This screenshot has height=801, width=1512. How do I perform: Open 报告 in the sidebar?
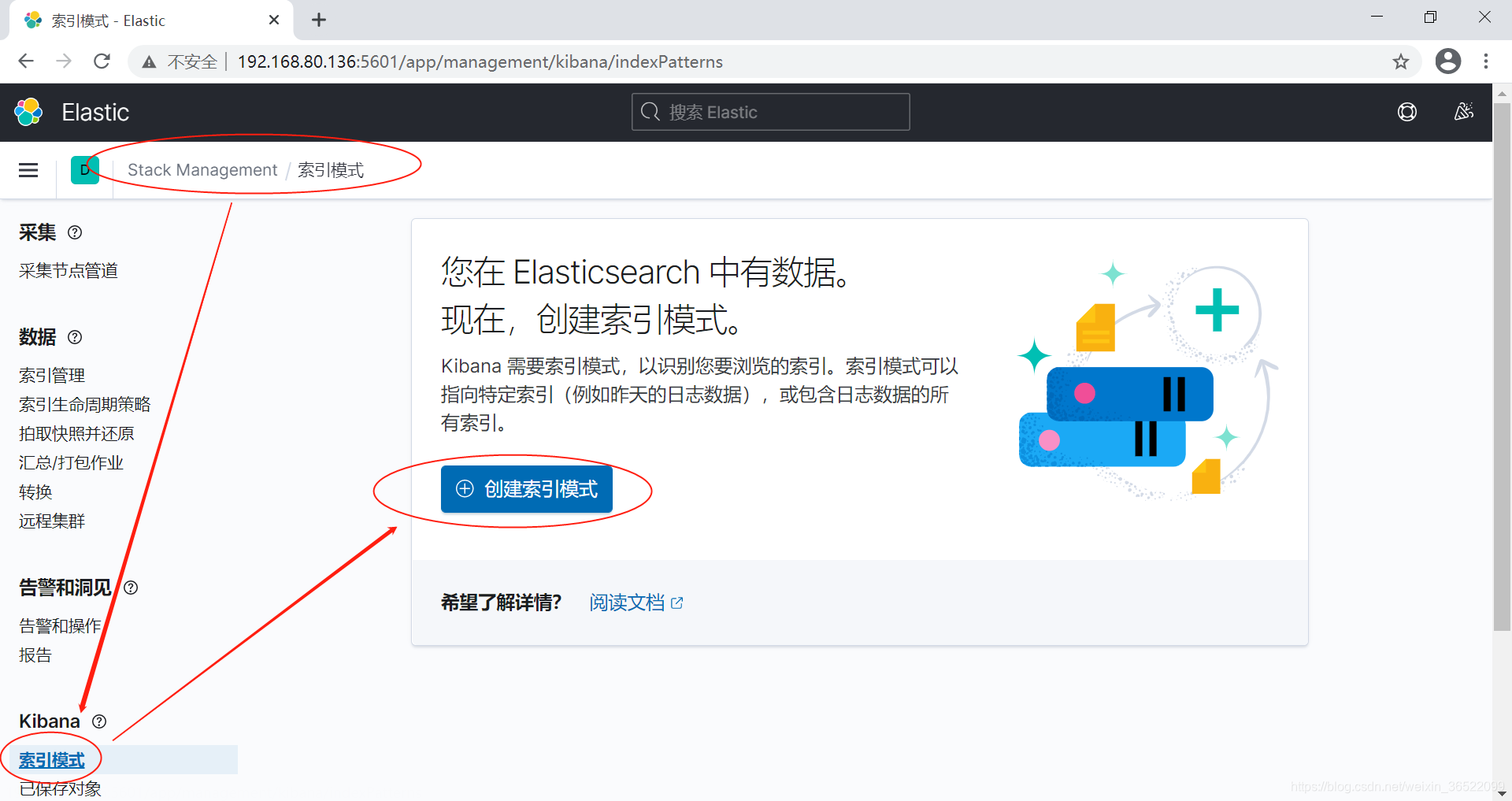(x=35, y=655)
